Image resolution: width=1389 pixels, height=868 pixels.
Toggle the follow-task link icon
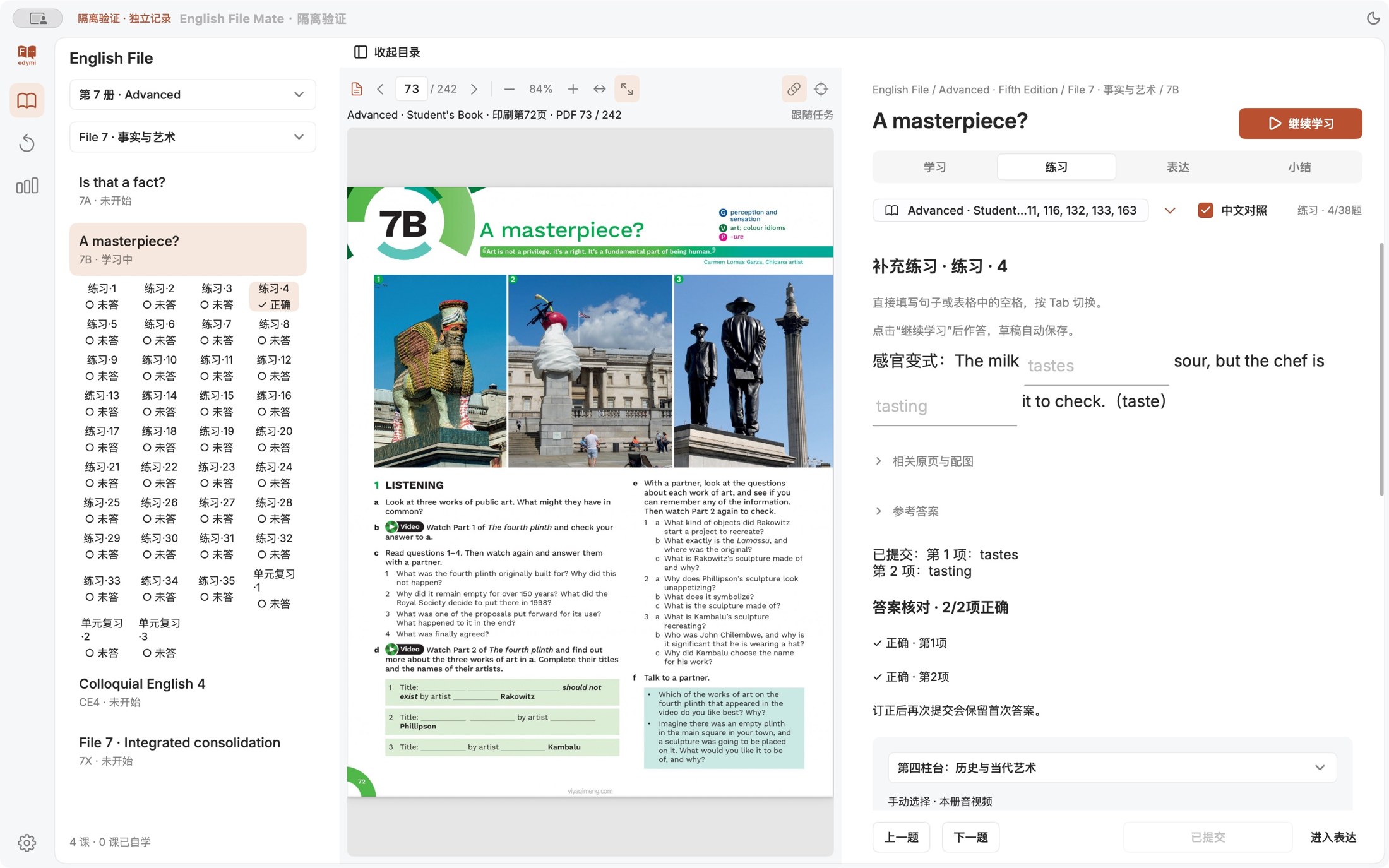(x=794, y=89)
